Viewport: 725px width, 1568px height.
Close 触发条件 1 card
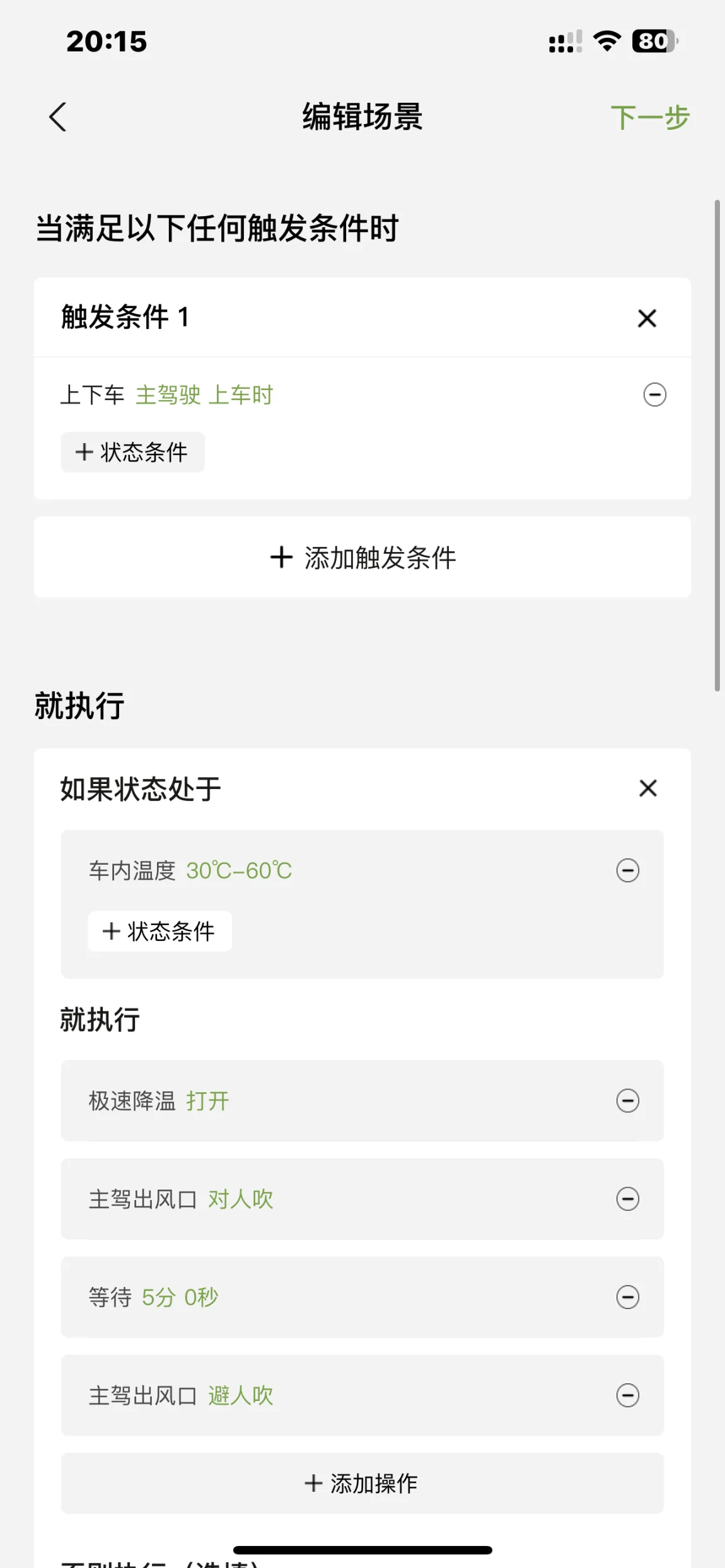point(647,318)
